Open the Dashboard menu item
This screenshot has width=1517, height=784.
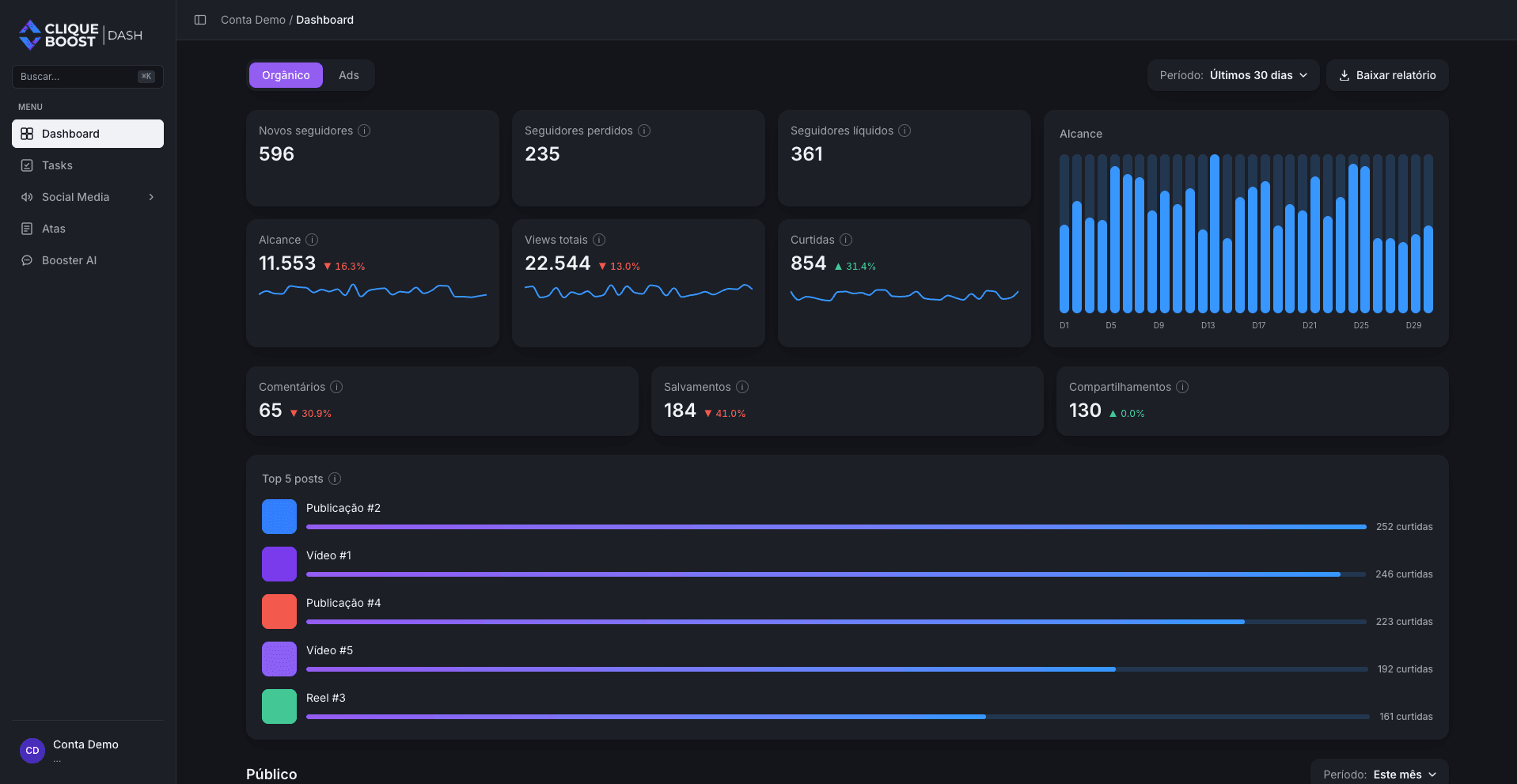point(88,134)
